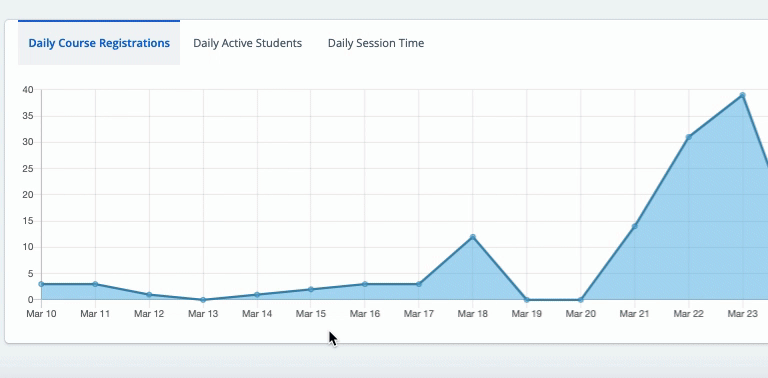The width and height of the screenshot is (768, 378).
Task: Click the Mar 23 x-axis label
Action: pyautogui.click(x=743, y=314)
